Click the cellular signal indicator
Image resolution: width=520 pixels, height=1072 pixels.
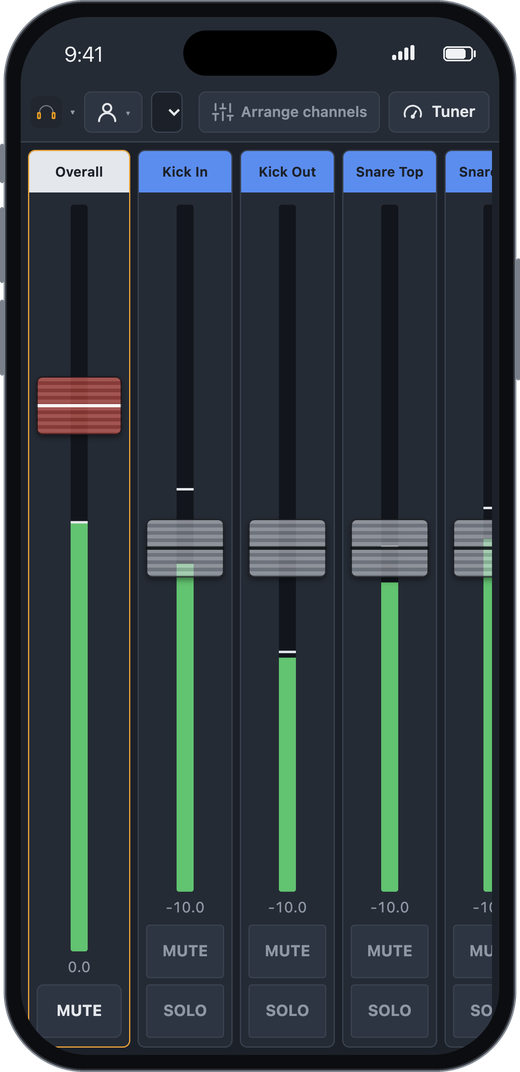(x=403, y=53)
